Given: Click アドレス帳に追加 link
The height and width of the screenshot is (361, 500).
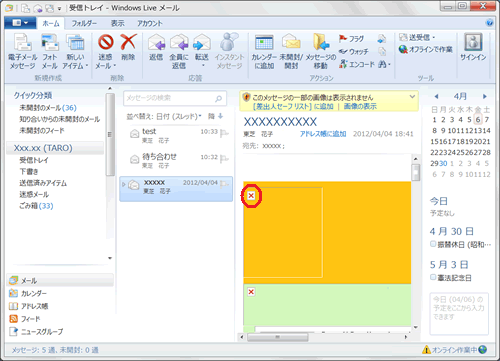Looking at the screenshot, I should click(x=323, y=134).
